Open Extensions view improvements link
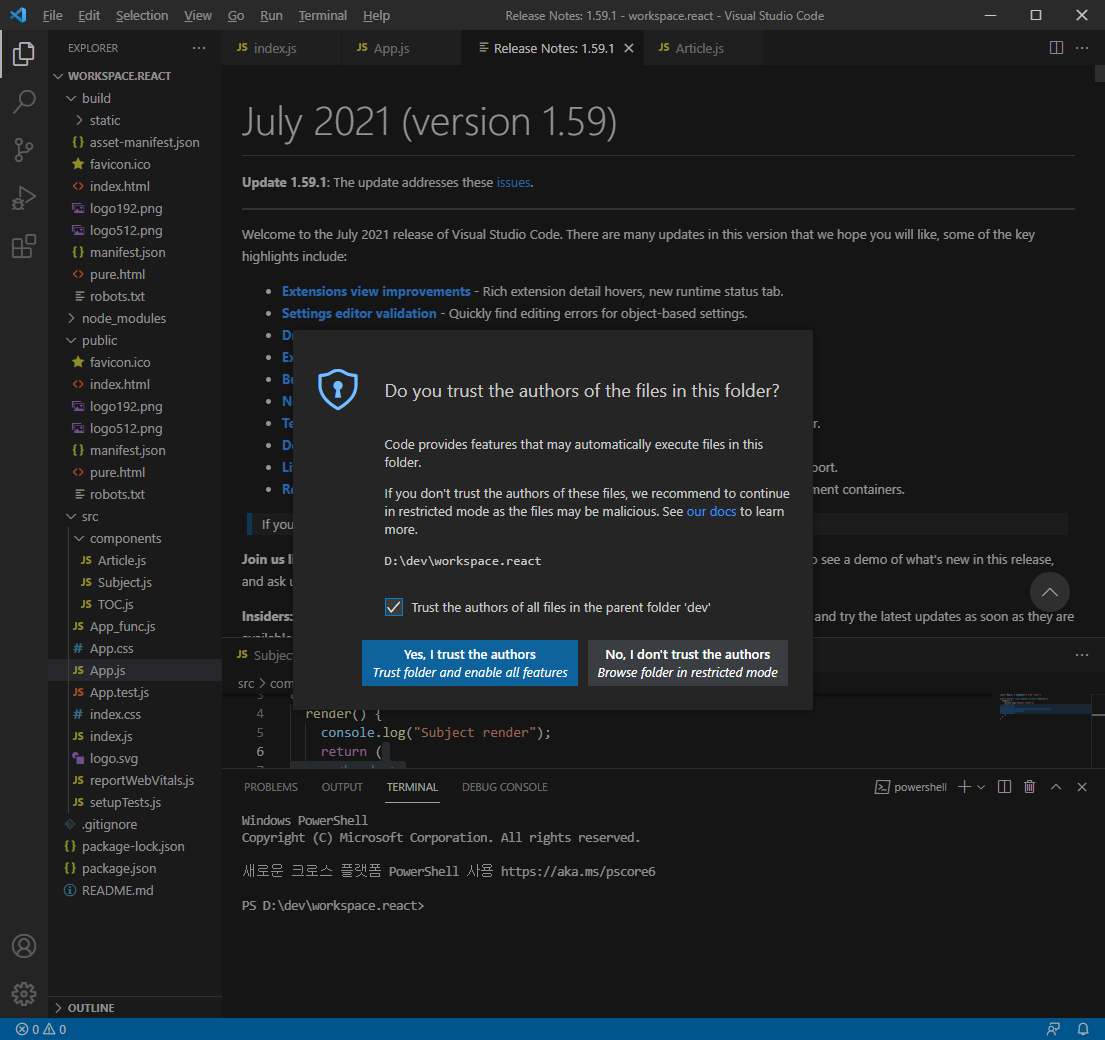The height and width of the screenshot is (1040, 1105). click(x=376, y=291)
